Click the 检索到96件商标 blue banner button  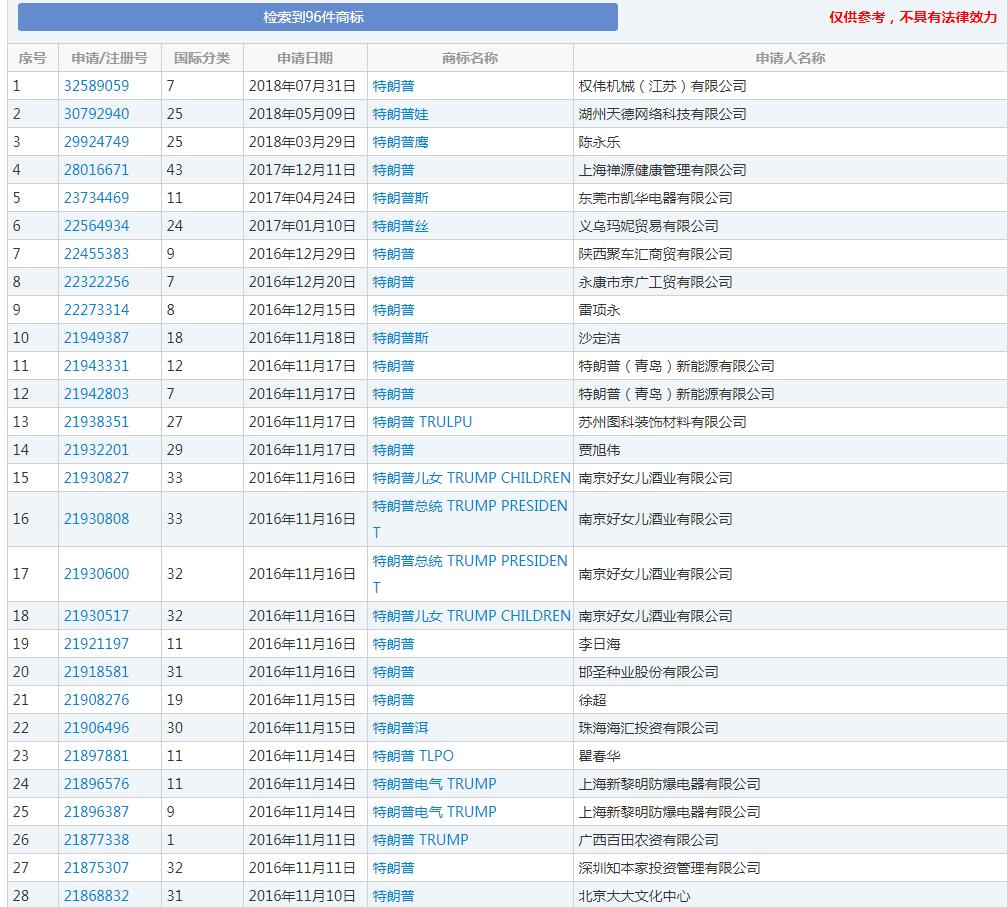click(x=313, y=18)
